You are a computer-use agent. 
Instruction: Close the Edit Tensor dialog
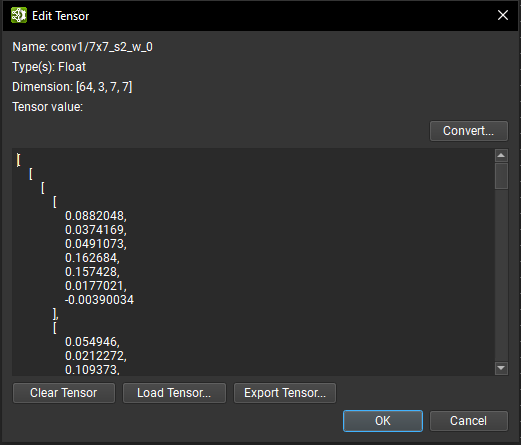[x=503, y=15]
